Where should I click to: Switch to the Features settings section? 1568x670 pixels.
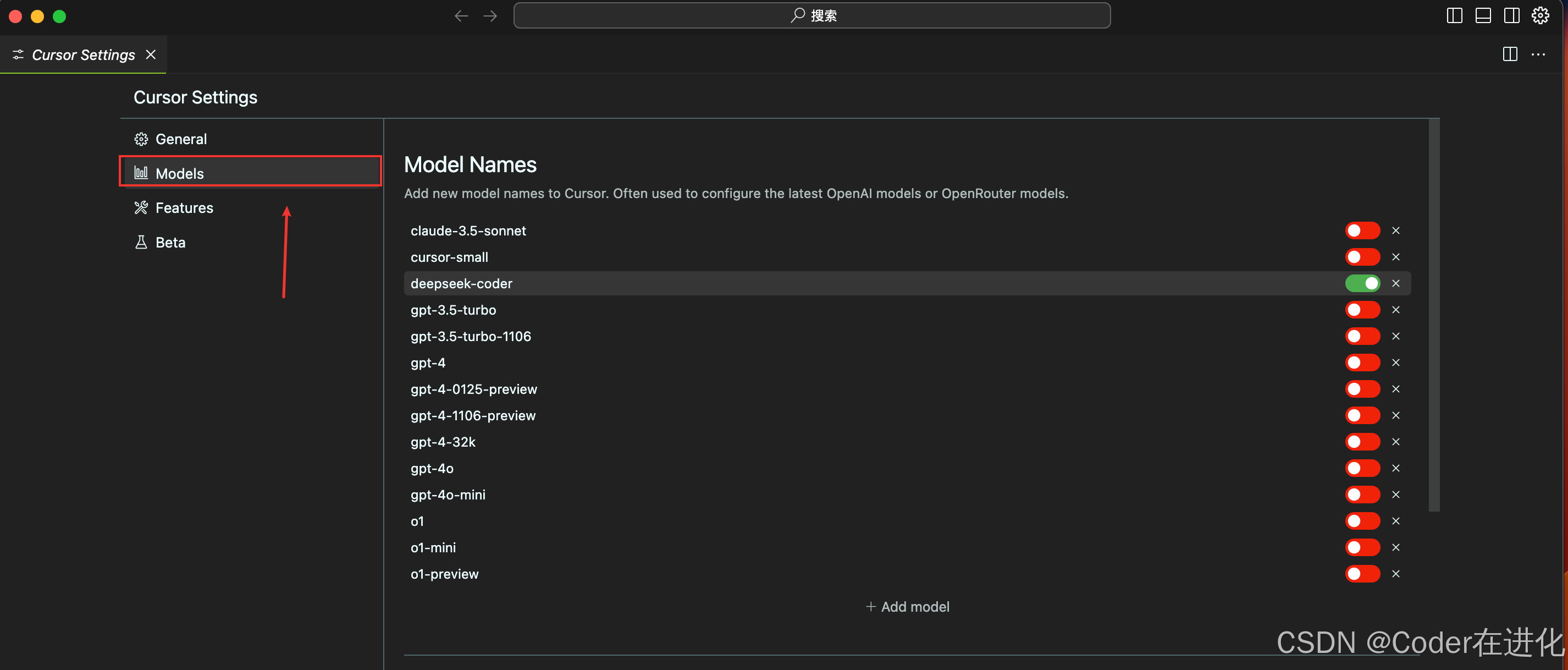pyautogui.click(x=184, y=208)
